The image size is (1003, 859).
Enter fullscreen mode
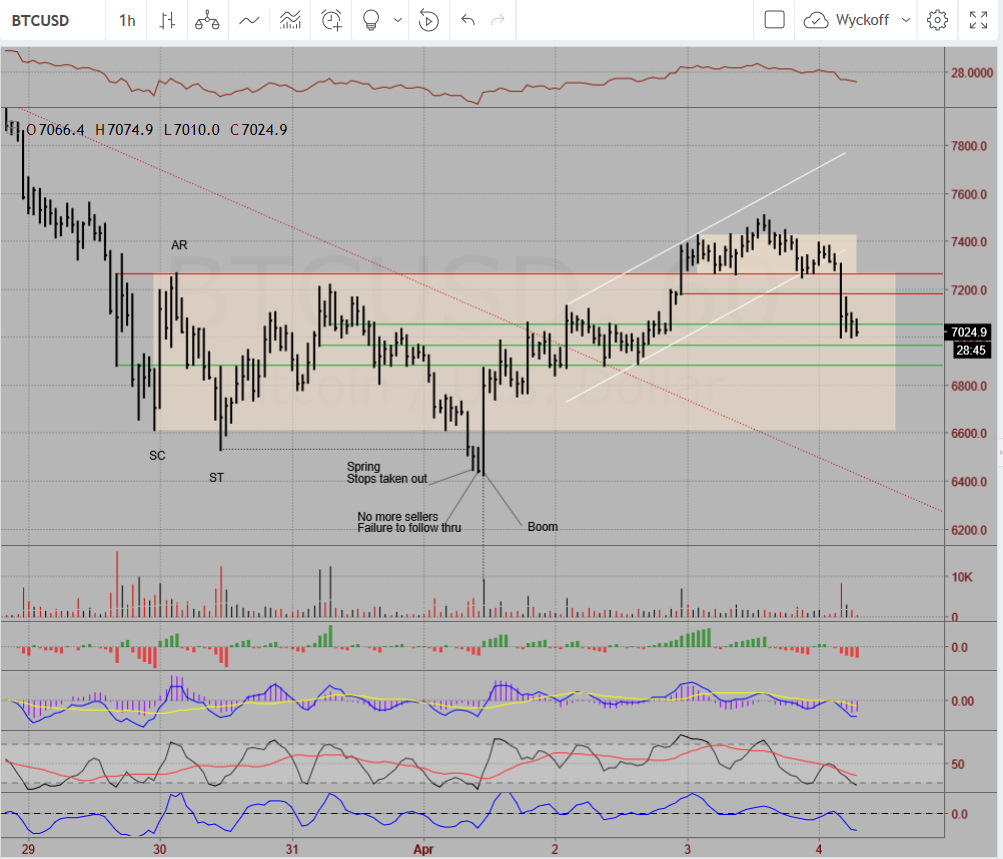(979, 20)
